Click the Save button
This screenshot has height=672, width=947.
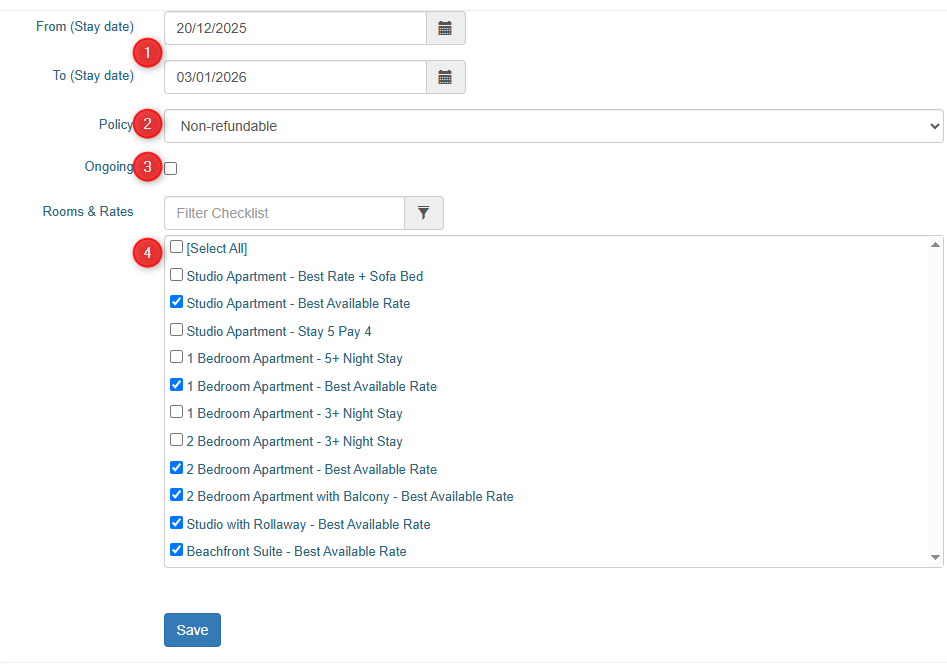click(192, 630)
